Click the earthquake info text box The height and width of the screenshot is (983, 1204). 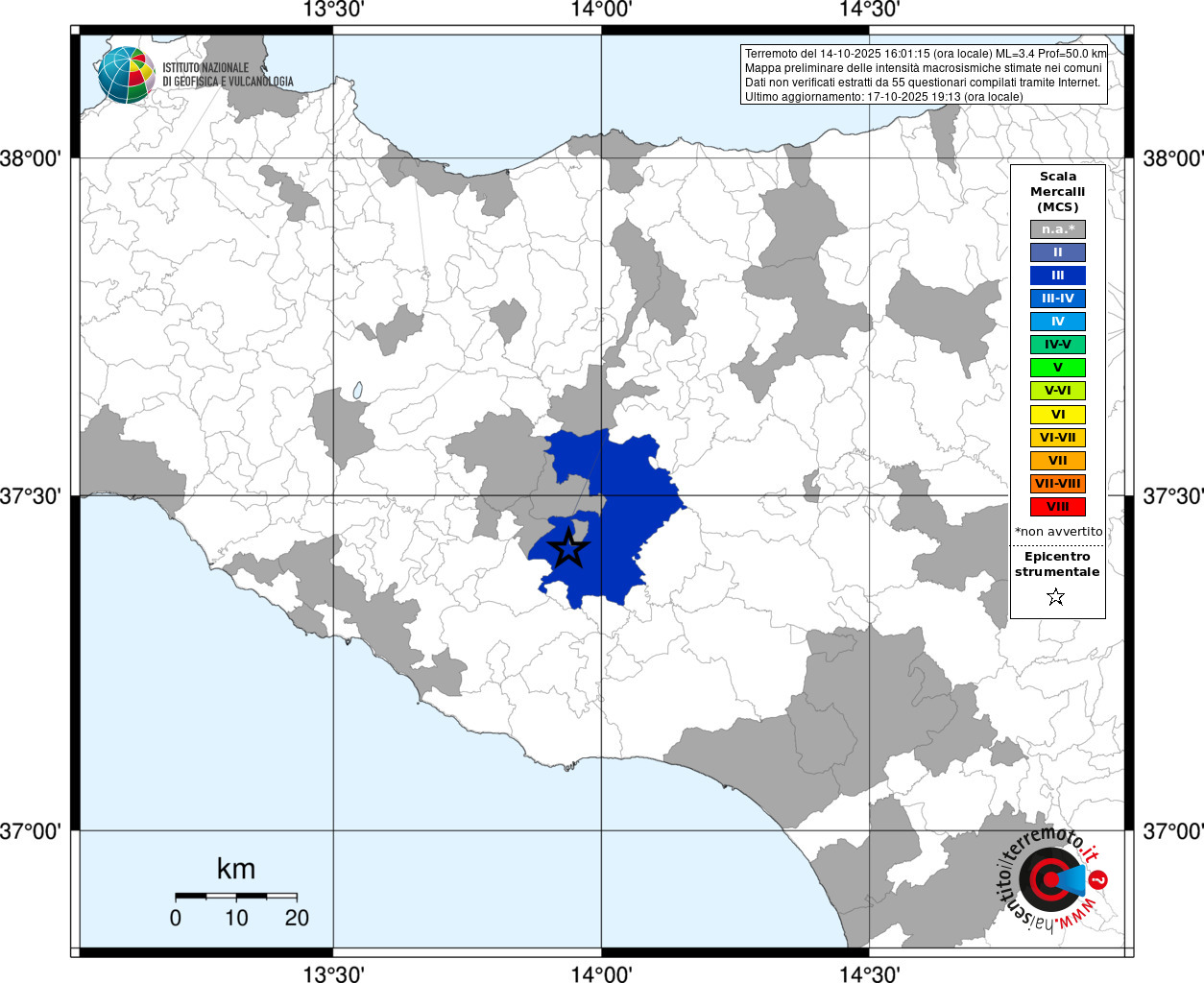click(x=925, y=75)
